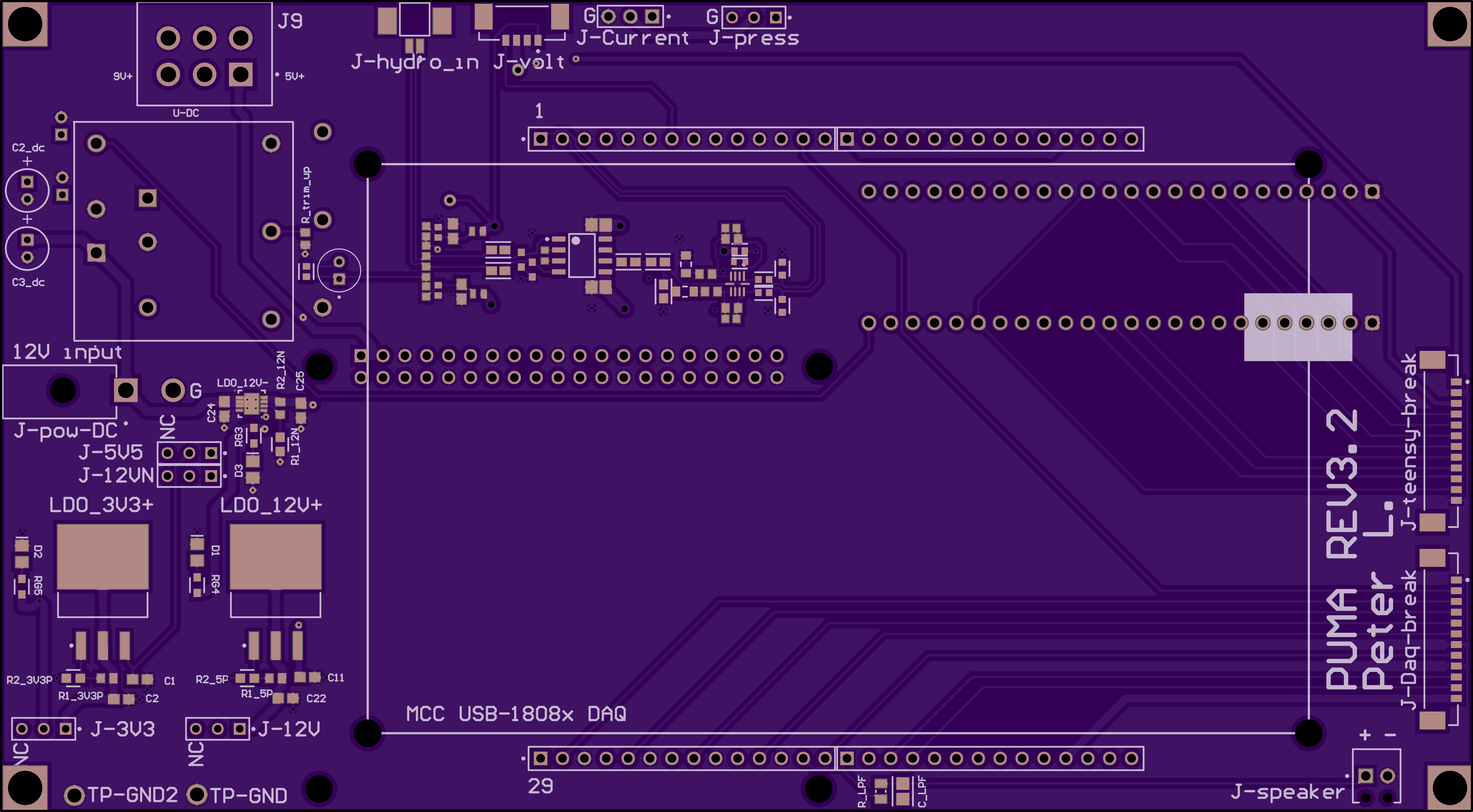Click the round G pad beside J-pow-DC

click(173, 390)
